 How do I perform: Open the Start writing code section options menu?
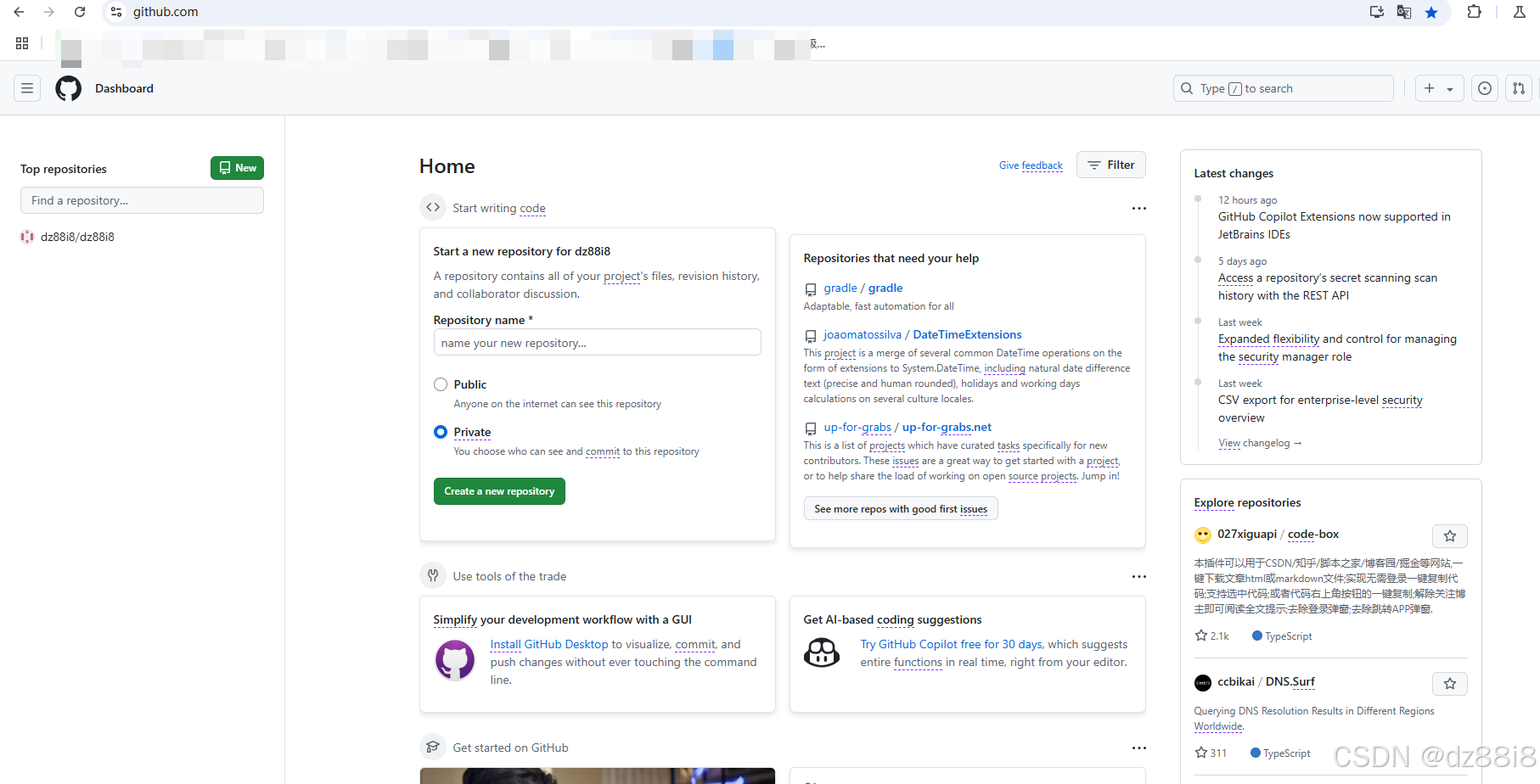[x=1138, y=208]
